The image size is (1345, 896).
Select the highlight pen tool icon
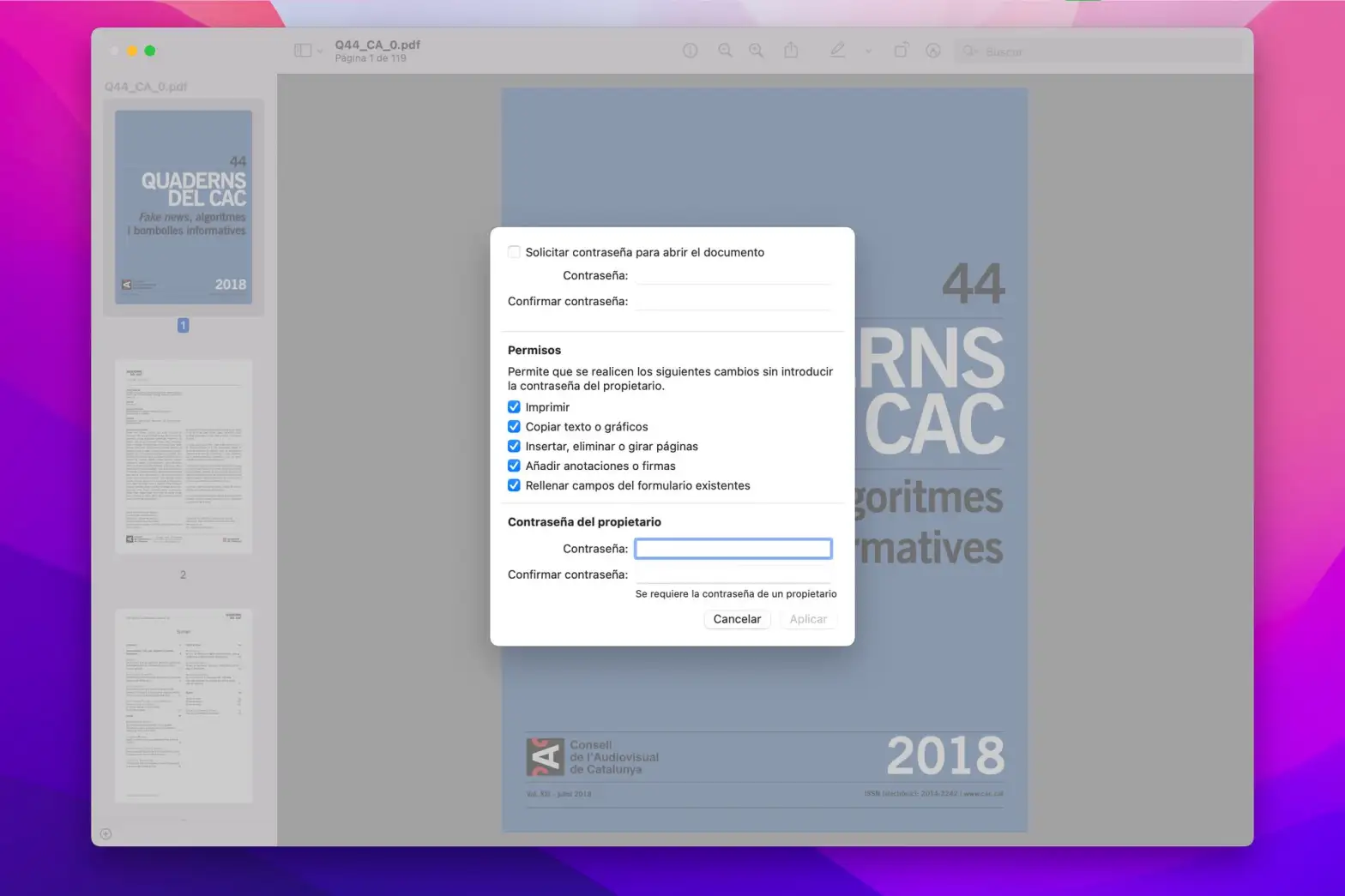(837, 51)
